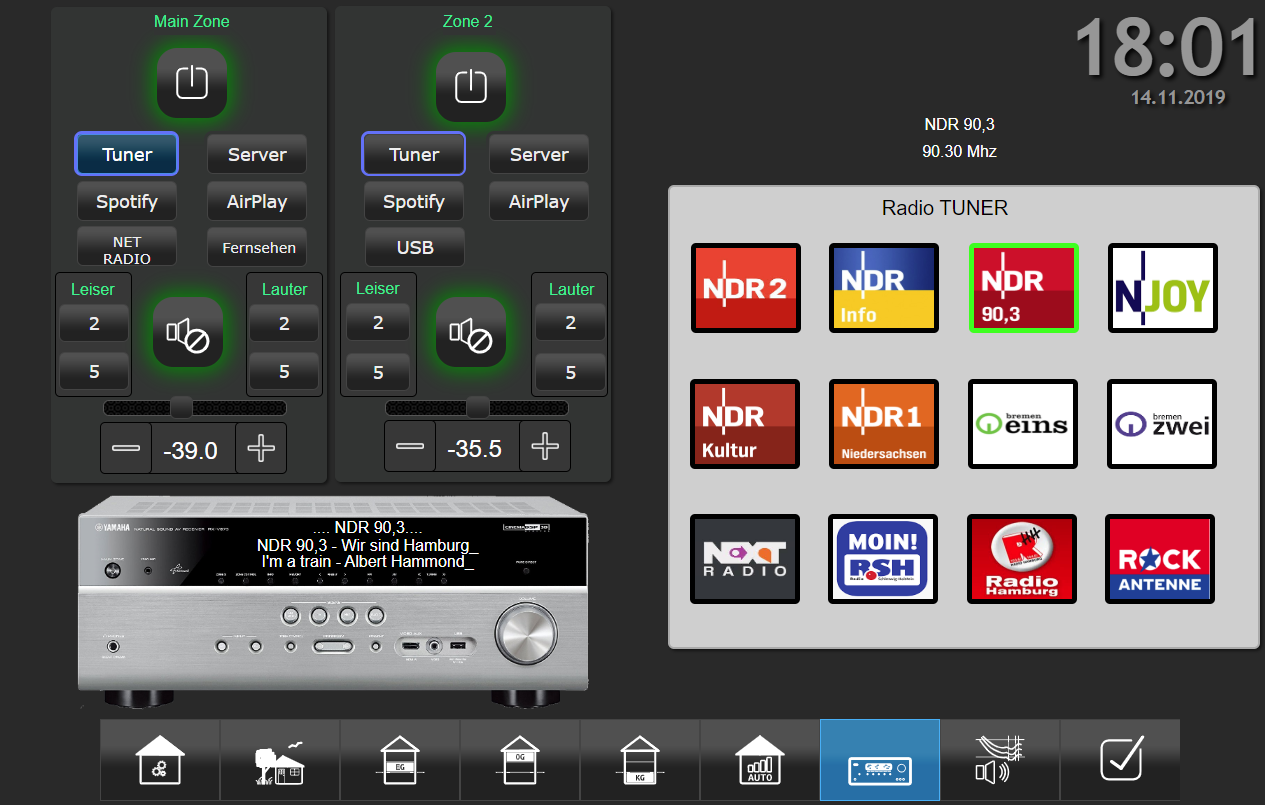Image resolution: width=1265 pixels, height=805 pixels.
Task: Toggle Main Zone power button
Action: (x=191, y=84)
